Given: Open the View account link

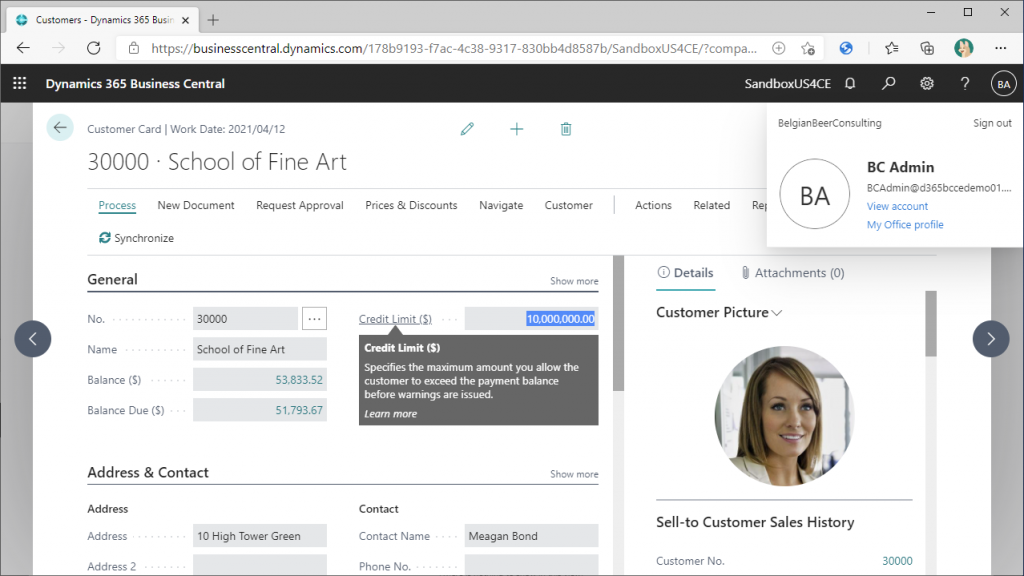Looking at the screenshot, I should coord(897,206).
